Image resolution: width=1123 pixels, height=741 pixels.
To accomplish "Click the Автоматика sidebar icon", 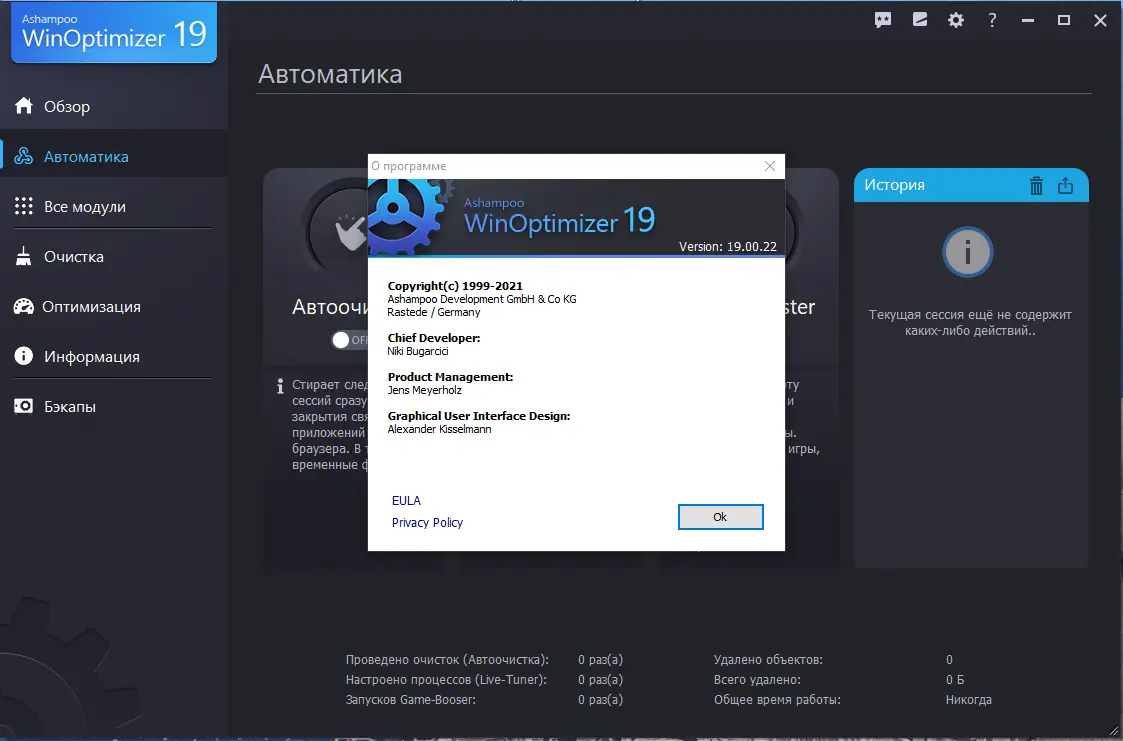I will pyautogui.click(x=24, y=156).
